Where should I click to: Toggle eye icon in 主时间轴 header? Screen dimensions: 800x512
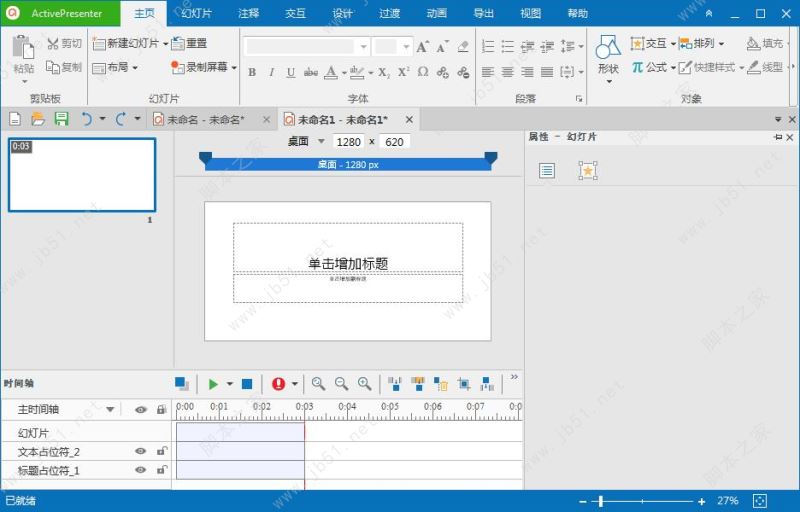tap(141, 409)
